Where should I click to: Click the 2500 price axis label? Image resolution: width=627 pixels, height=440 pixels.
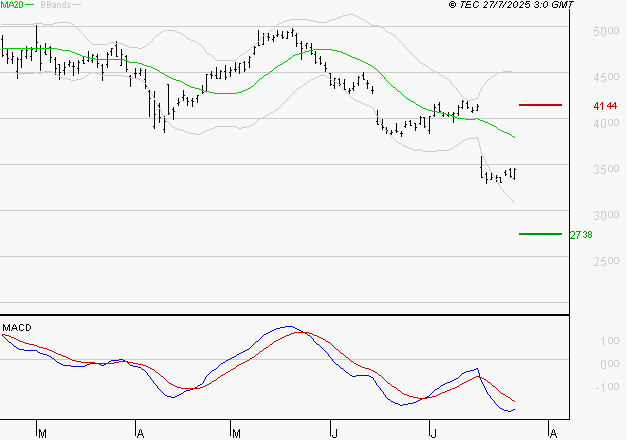(x=606, y=262)
